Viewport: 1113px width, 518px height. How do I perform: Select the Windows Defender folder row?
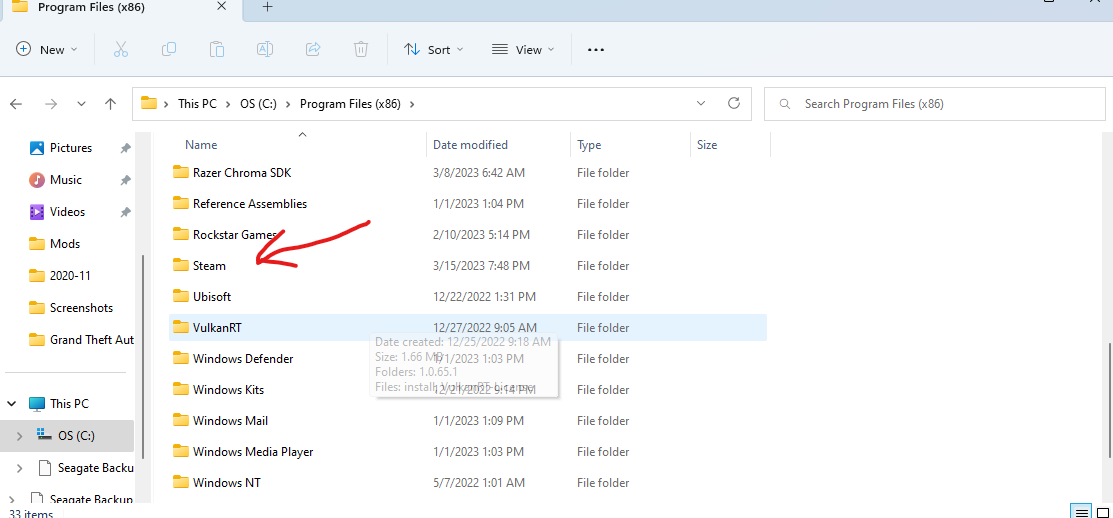click(468, 359)
